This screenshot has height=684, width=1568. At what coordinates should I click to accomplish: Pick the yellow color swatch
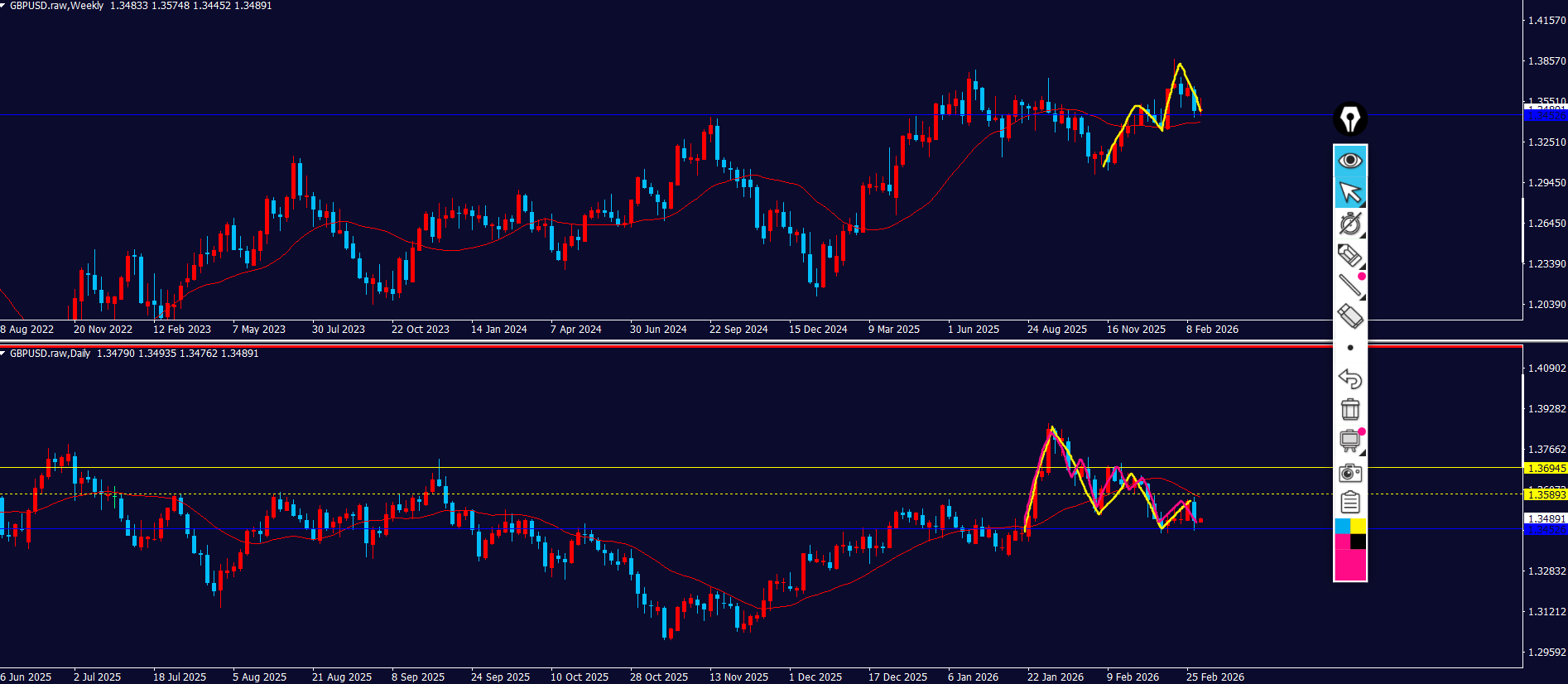(1359, 527)
